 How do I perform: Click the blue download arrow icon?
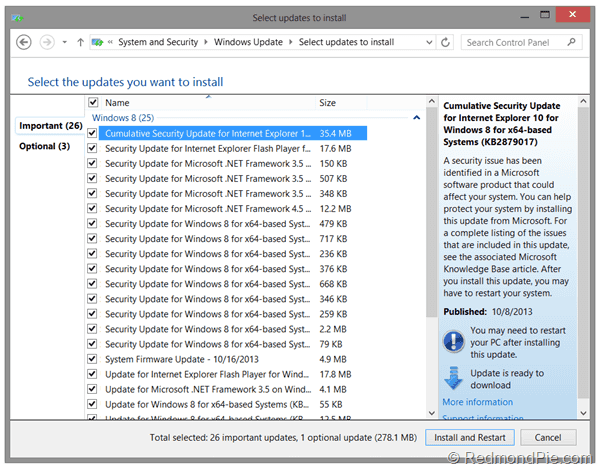pos(454,378)
